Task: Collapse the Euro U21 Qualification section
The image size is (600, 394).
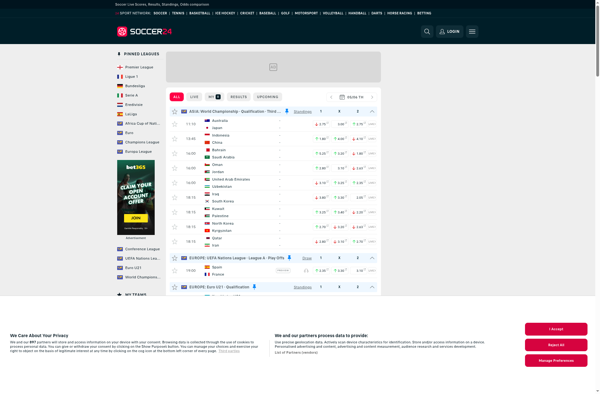Action: point(372,287)
